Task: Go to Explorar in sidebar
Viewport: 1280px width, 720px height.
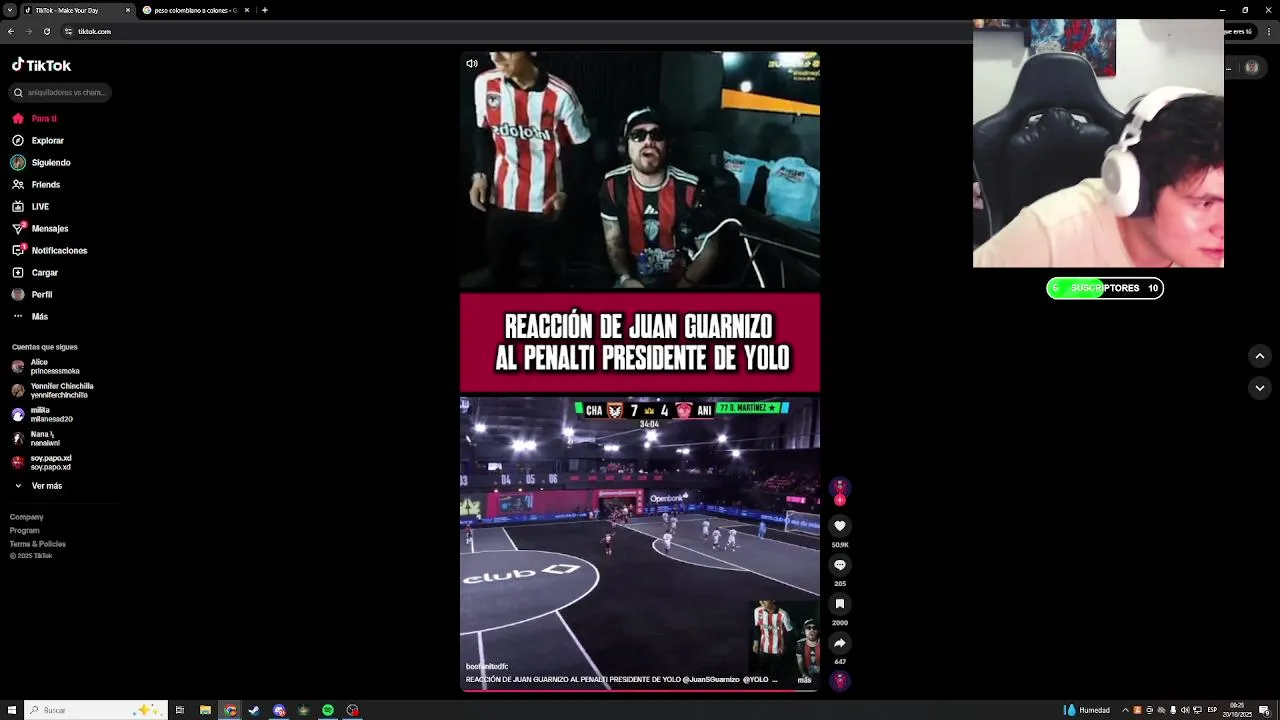Action: 38,141
